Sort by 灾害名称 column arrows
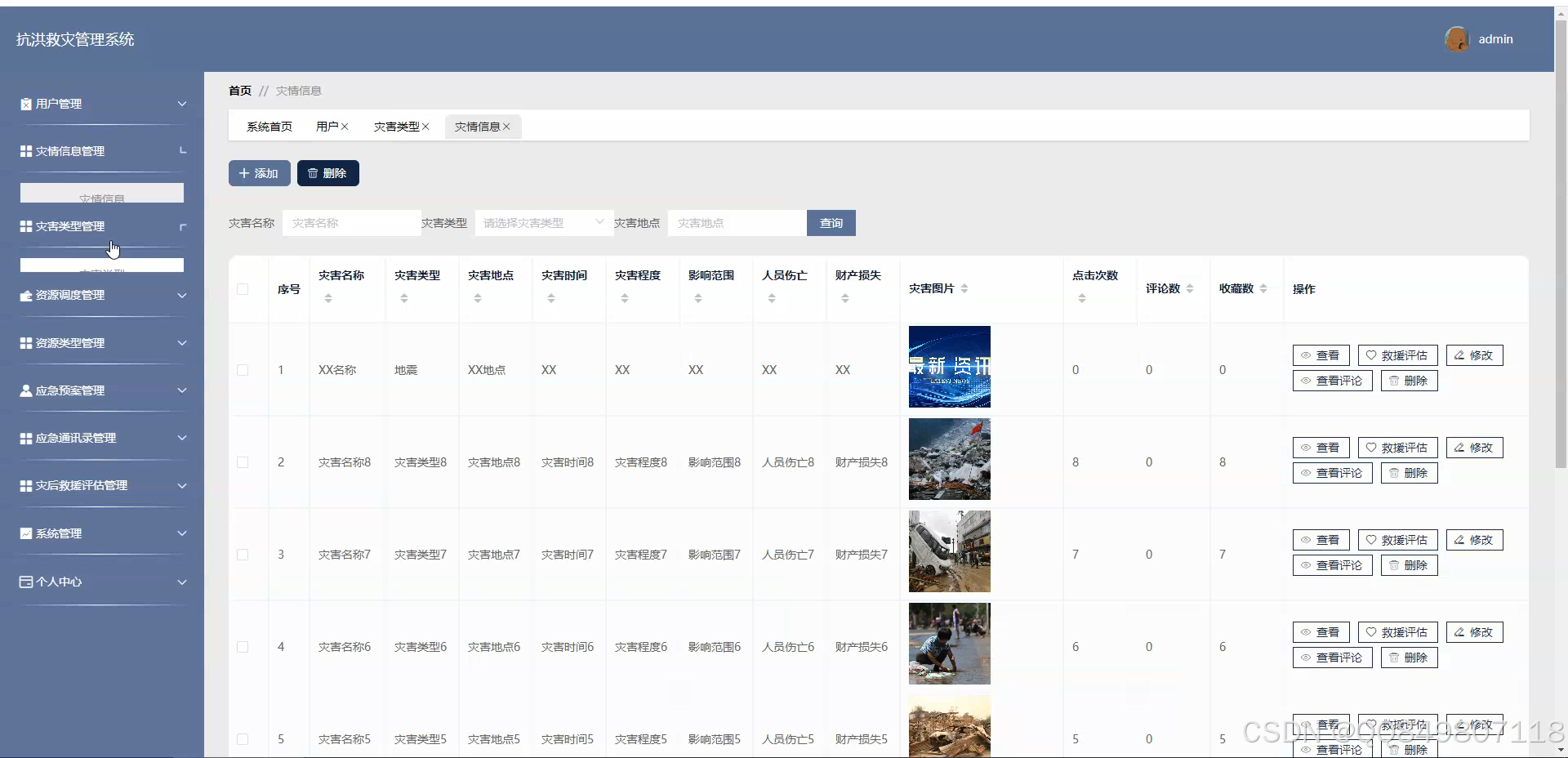Image resolution: width=1568 pixels, height=758 pixels. tap(328, 299)
